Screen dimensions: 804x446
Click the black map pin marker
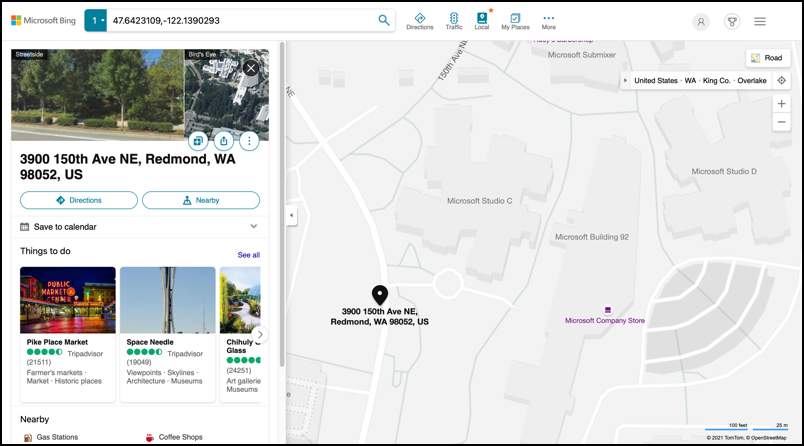pos(379,295)
